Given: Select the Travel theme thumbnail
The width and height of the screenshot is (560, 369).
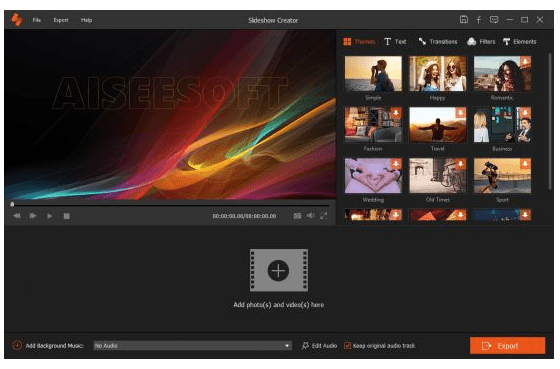Looking at the screenshot, I should pyautogui.click(x=438, y=125).
